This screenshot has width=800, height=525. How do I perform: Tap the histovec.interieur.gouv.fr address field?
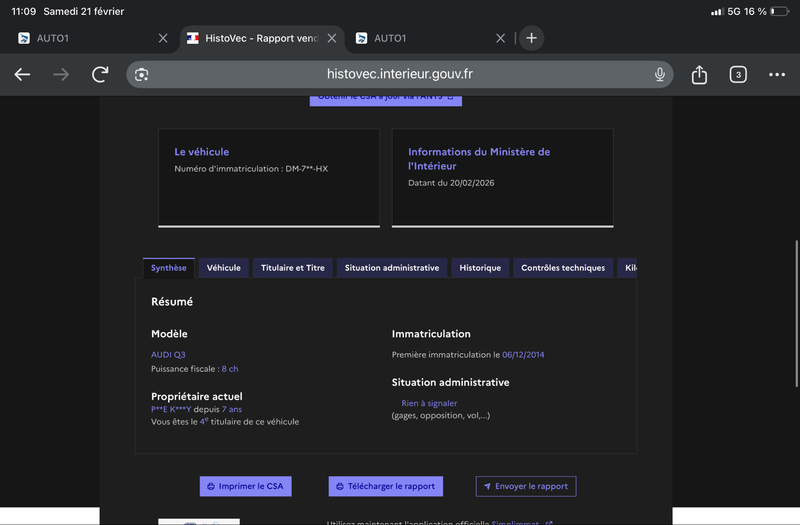click(x=400, y=75)
